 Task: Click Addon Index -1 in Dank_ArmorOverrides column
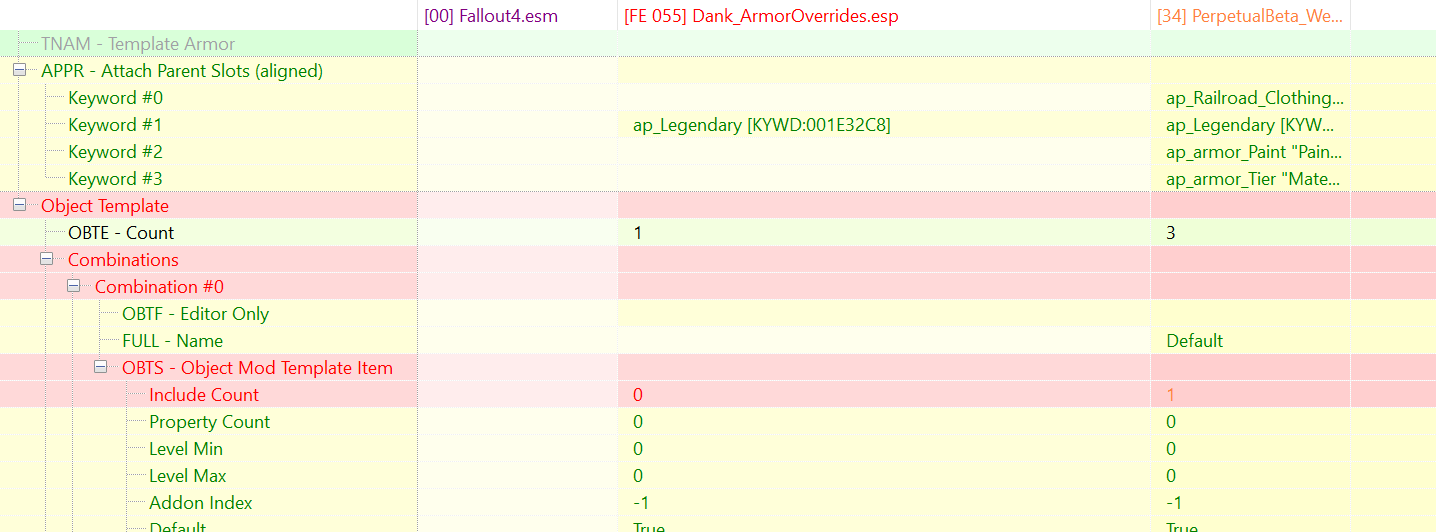641,503
